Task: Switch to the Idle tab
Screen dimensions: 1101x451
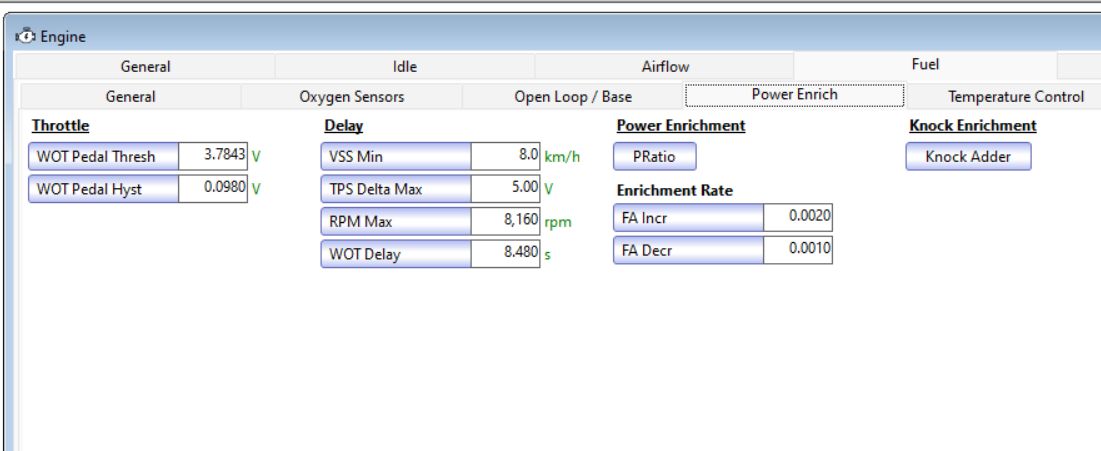Action: 404,67
